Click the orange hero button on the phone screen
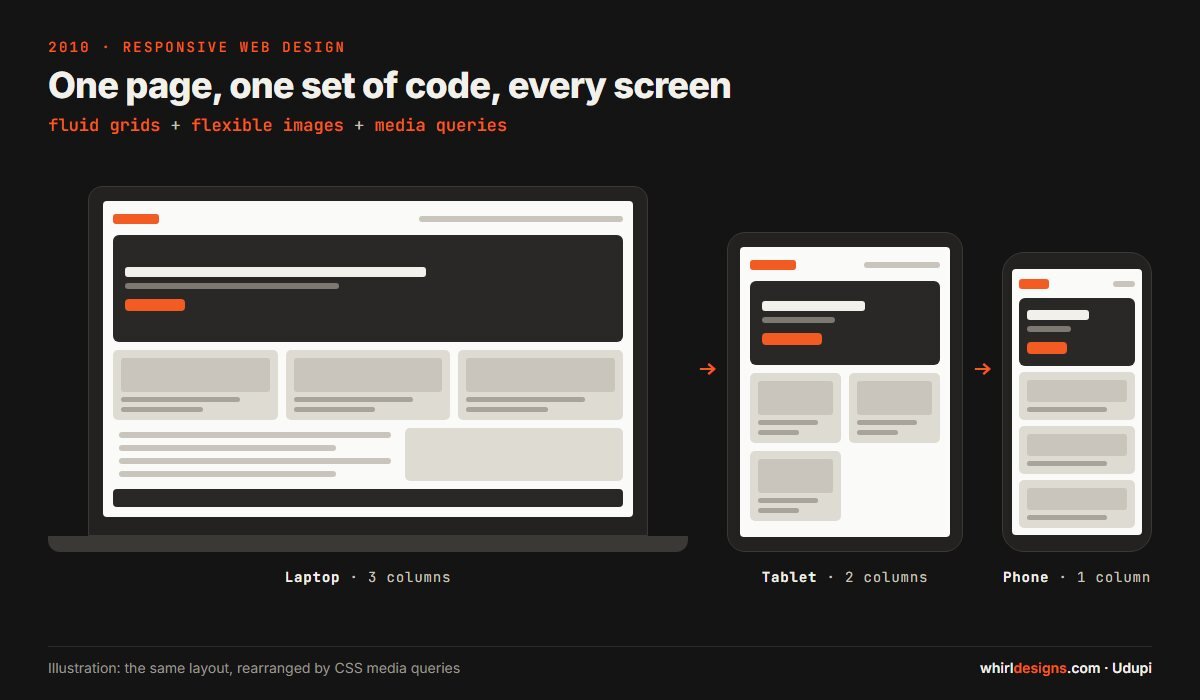The image size is (1200, 700). click(x=1047, y=348)
